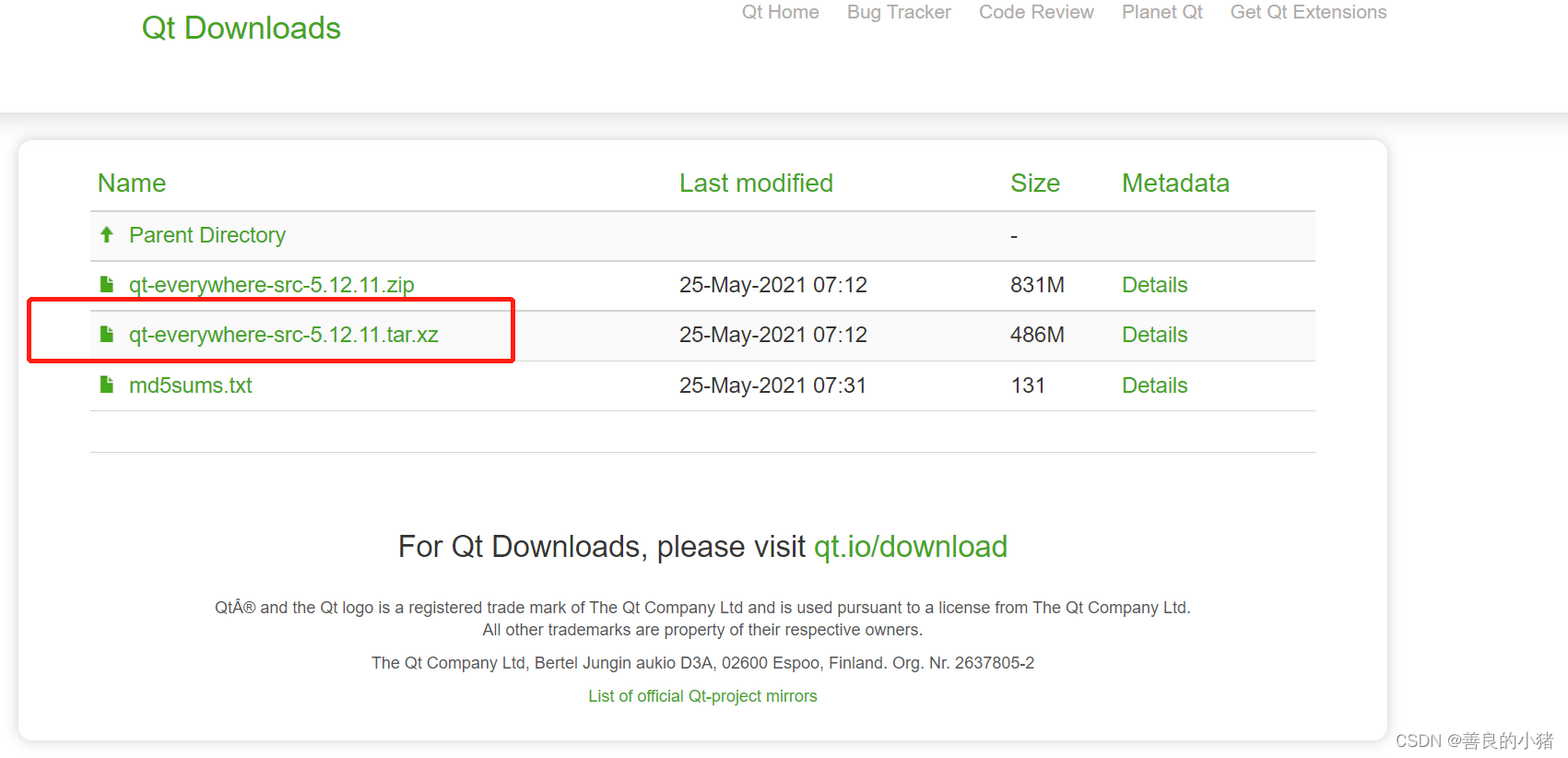Viewport: 1568px width, 758px height.
Task: Go to Qt Home in top navigation
Action: point(780,12)
